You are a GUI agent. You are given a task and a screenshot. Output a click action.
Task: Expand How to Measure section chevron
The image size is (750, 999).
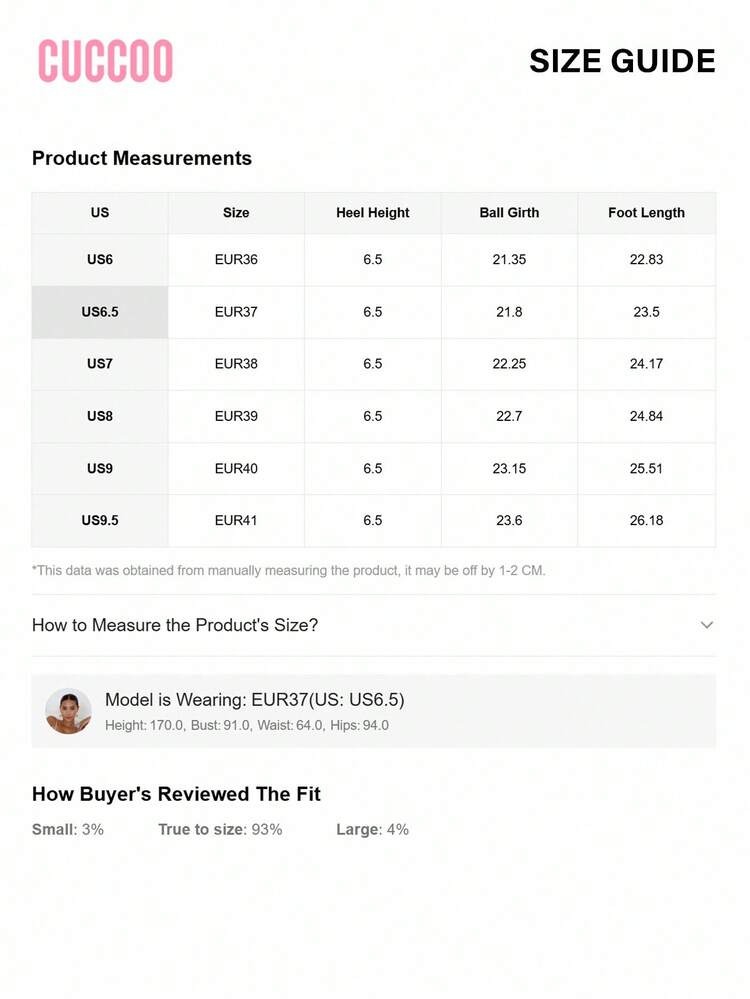[x=706, y=625]
